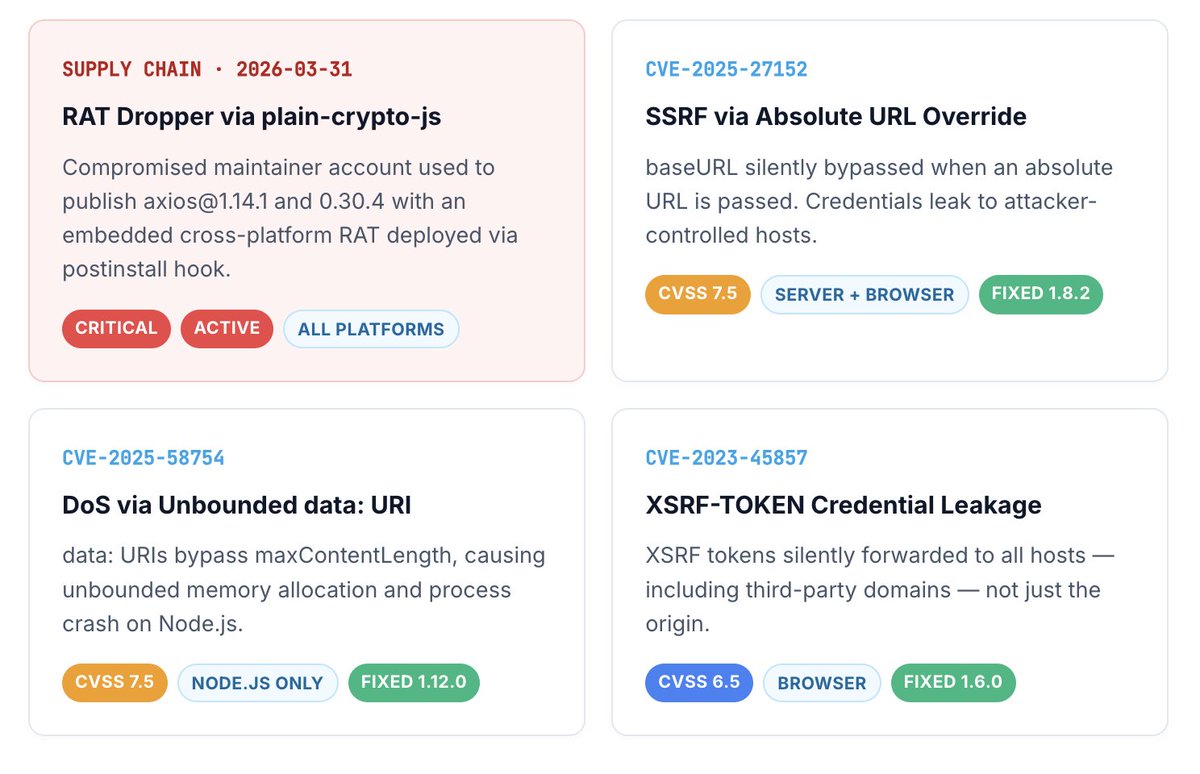Click the SUPPLY CHAIN · 2026-03-31 label

tap(207, 69)
